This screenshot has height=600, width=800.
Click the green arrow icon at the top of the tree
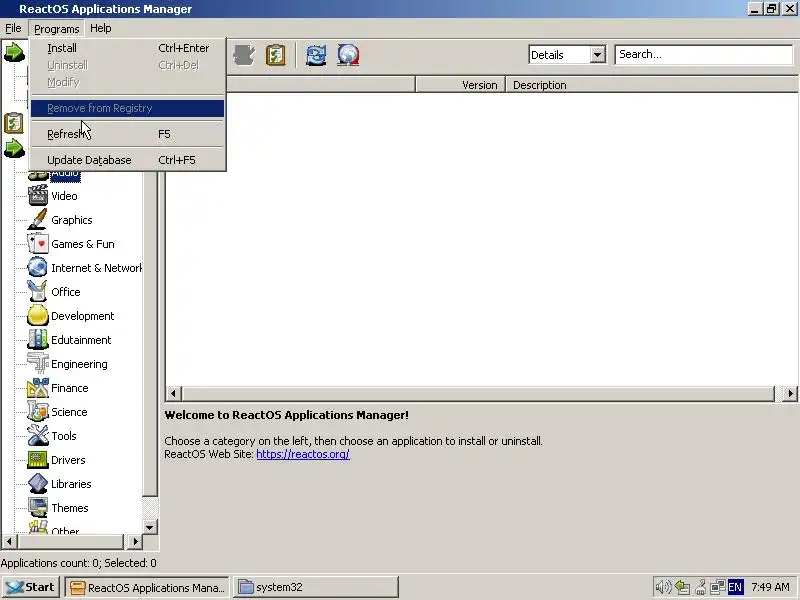pyautogui.click(x=14, y=52)
